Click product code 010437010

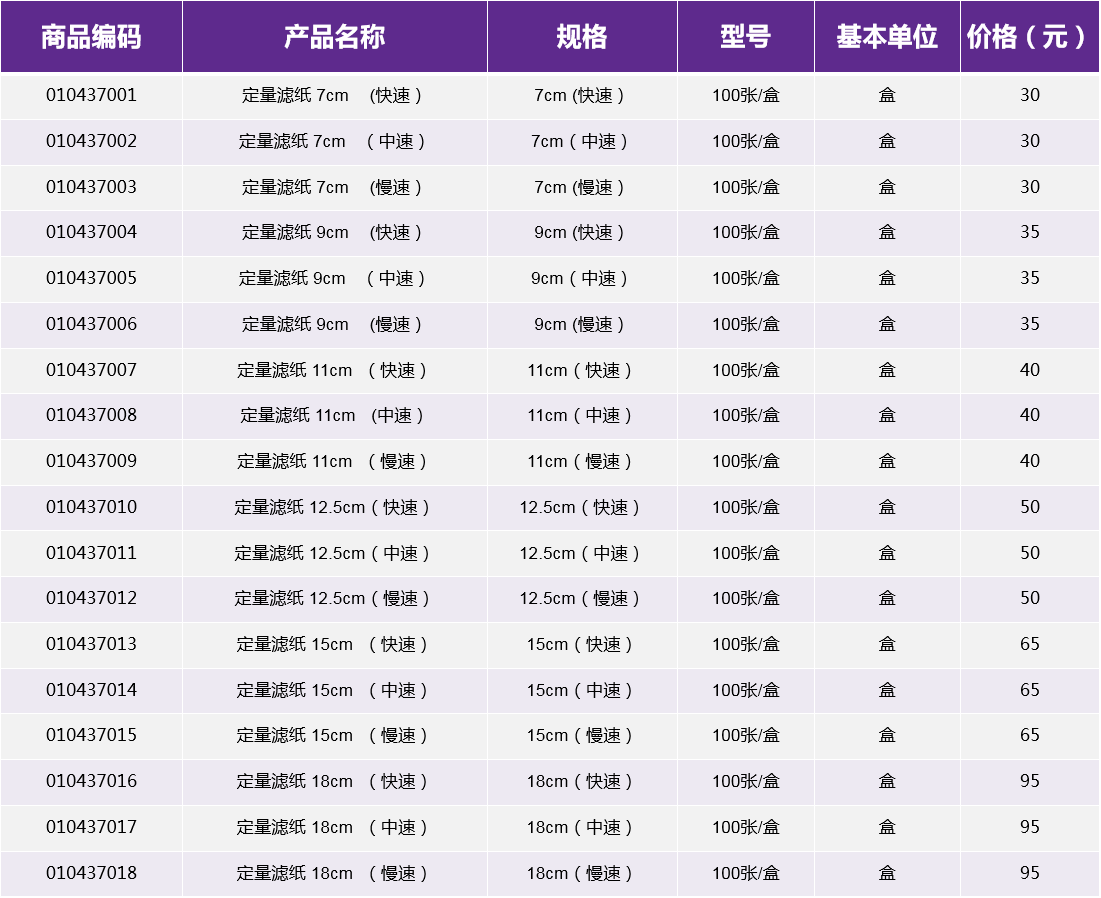point(91,507)
